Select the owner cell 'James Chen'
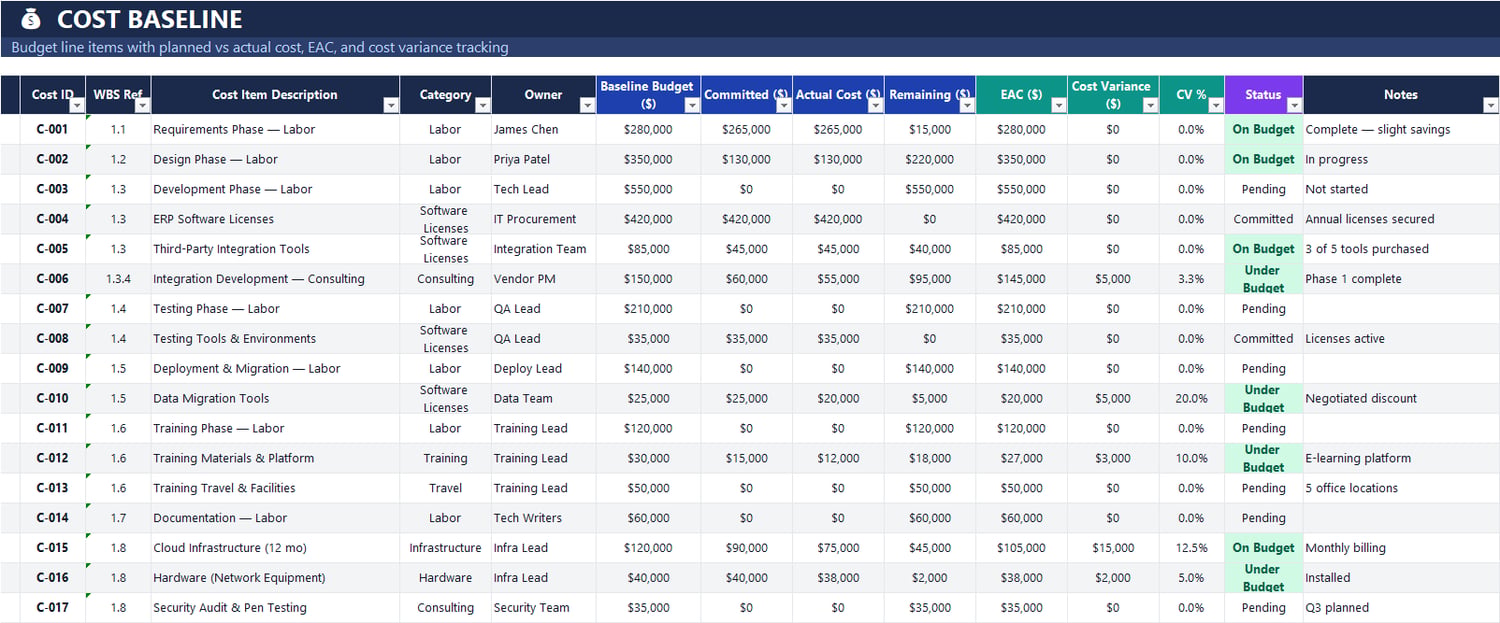1500x623 pixels. pyautogui.click(x=544, y=129)
